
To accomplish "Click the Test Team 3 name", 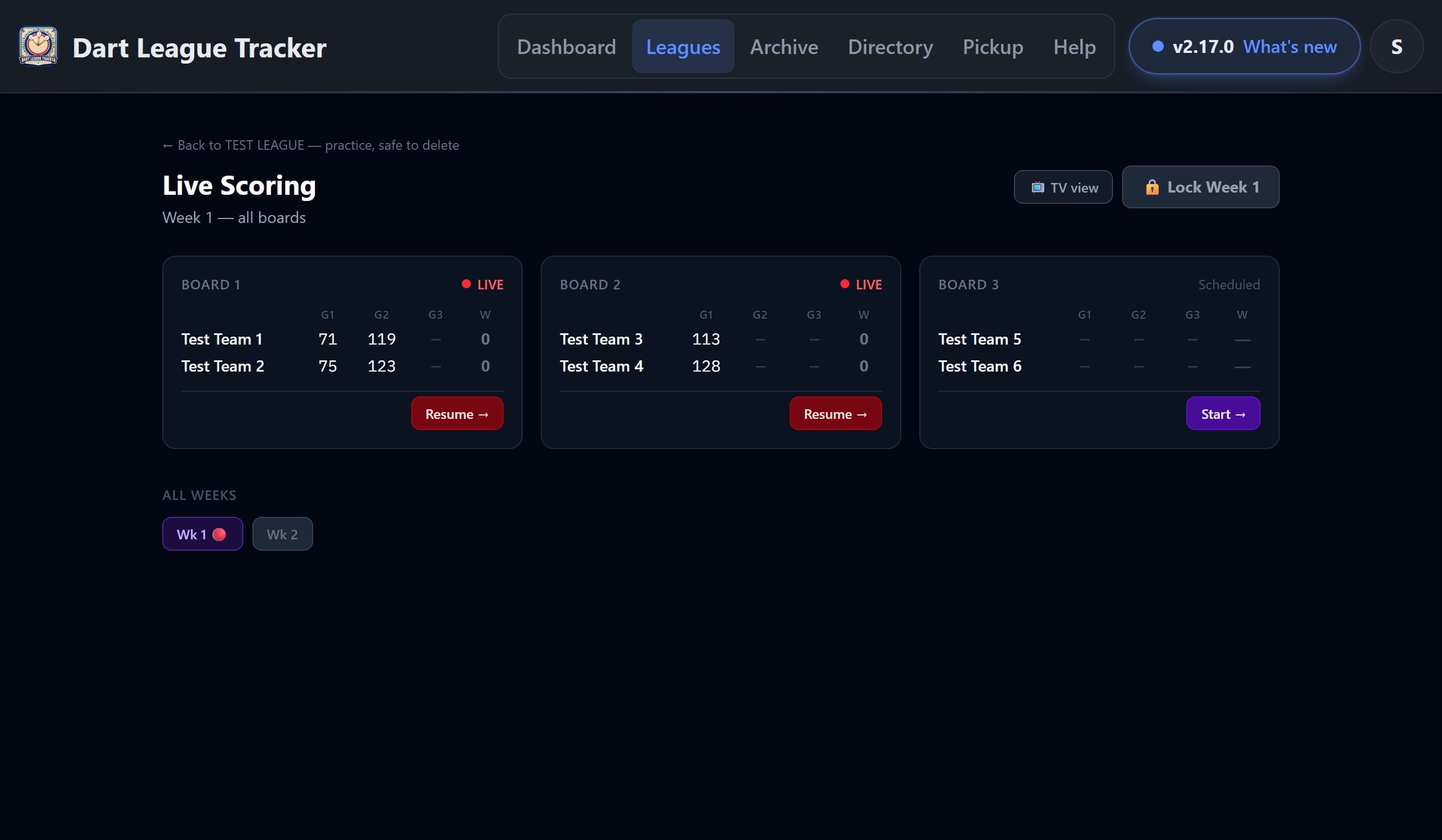I will point(601,339).
